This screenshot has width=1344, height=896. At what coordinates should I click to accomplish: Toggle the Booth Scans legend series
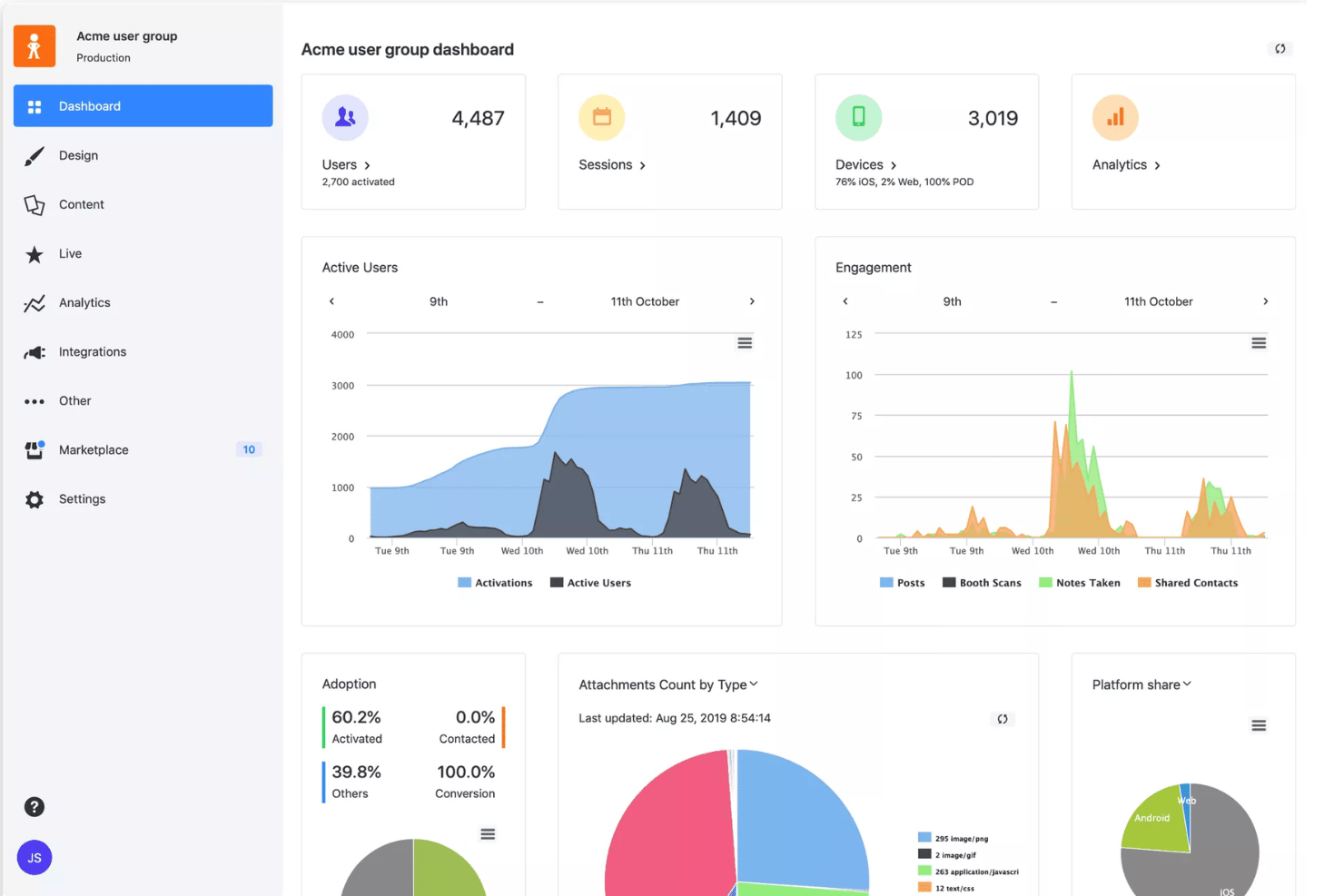click(x=982, y=583)
